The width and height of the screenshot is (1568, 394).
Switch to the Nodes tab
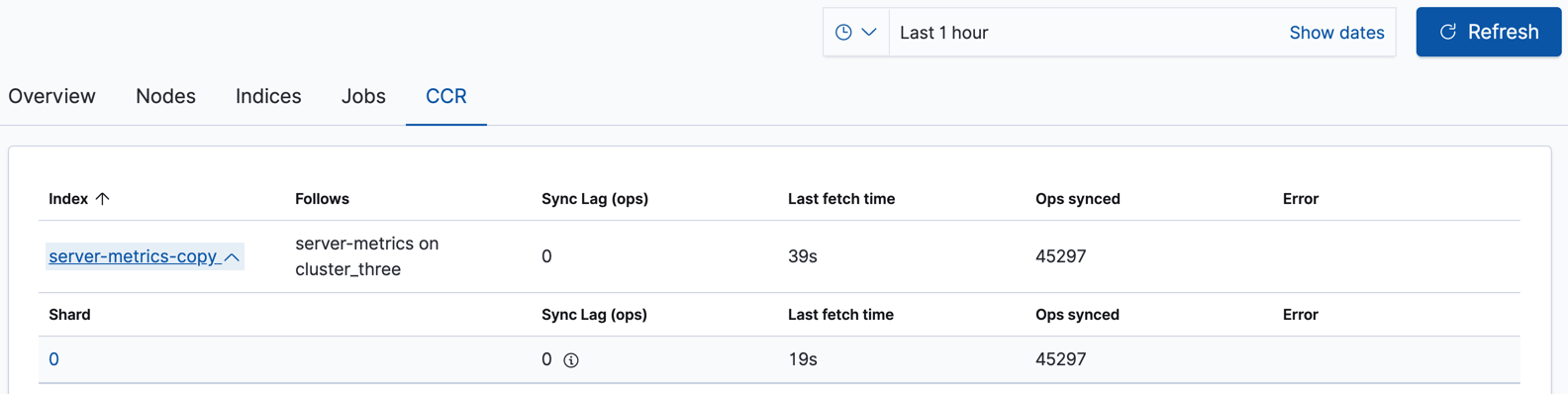point(165,96)
